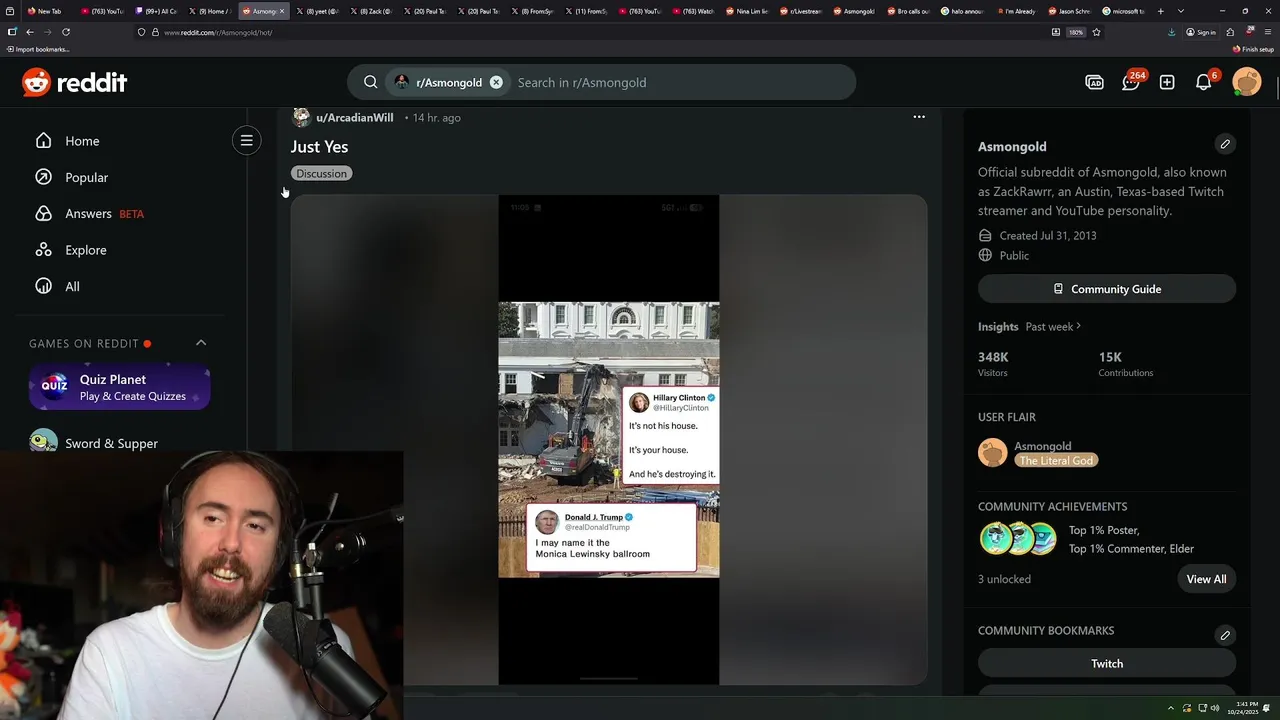1280x720 pixels.
Task: Open the Reddit advertise icon
Action: 1094,82
